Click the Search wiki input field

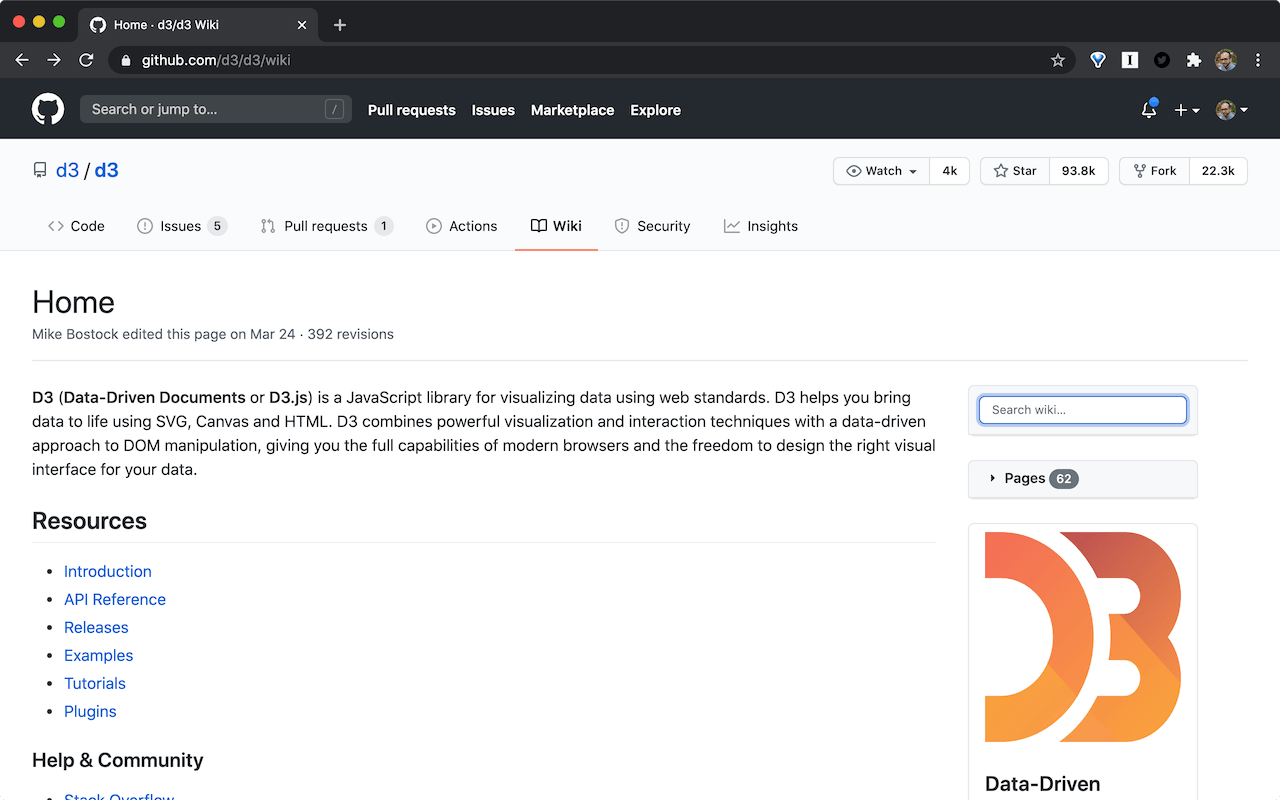[x=1082, y=409]
